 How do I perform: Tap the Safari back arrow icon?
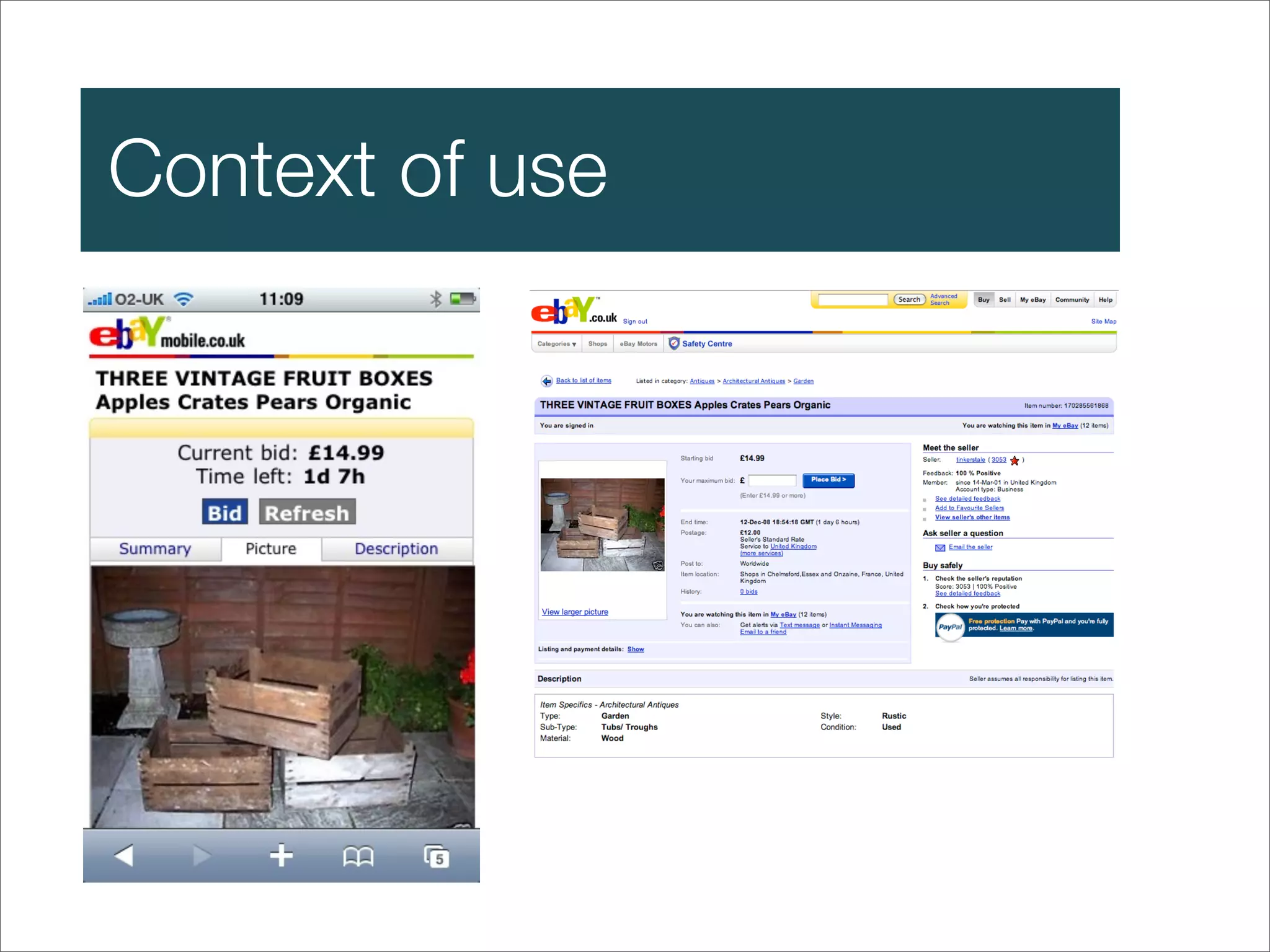[124, 856]
